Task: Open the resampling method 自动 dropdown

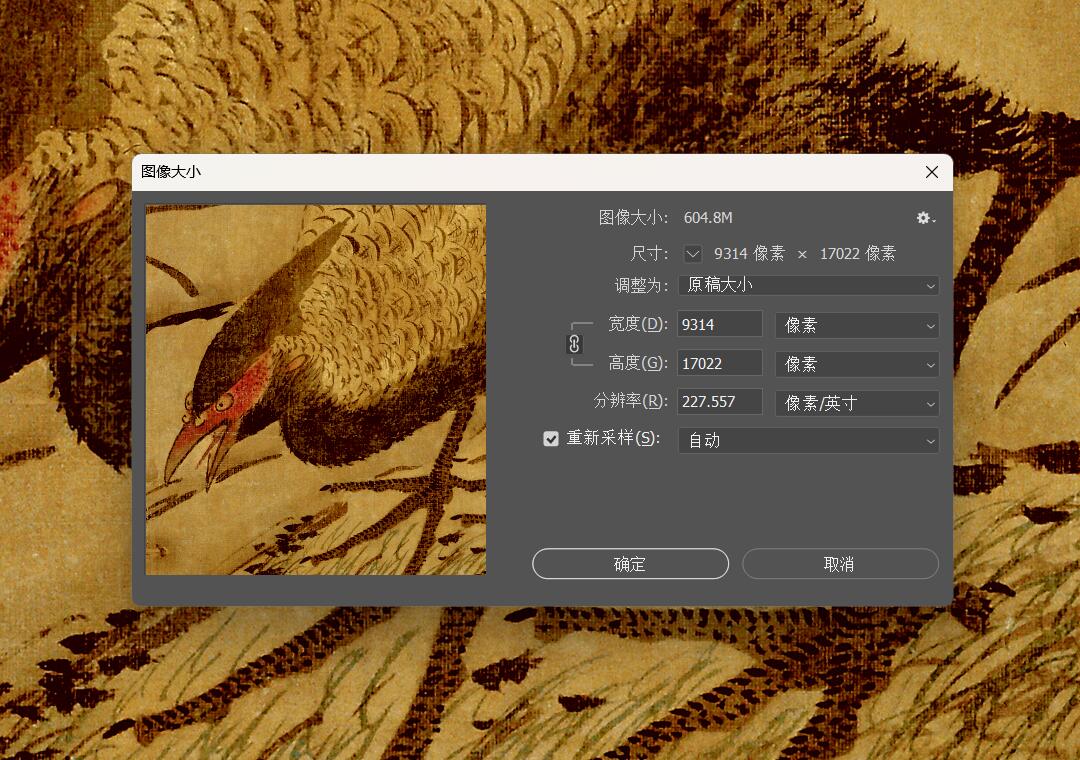Action: point(809,441)
